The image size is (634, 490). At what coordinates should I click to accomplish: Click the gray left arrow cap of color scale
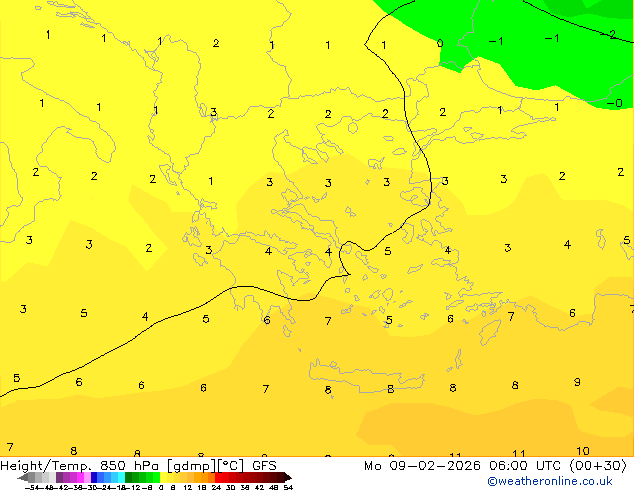click(x=23, y=478)
